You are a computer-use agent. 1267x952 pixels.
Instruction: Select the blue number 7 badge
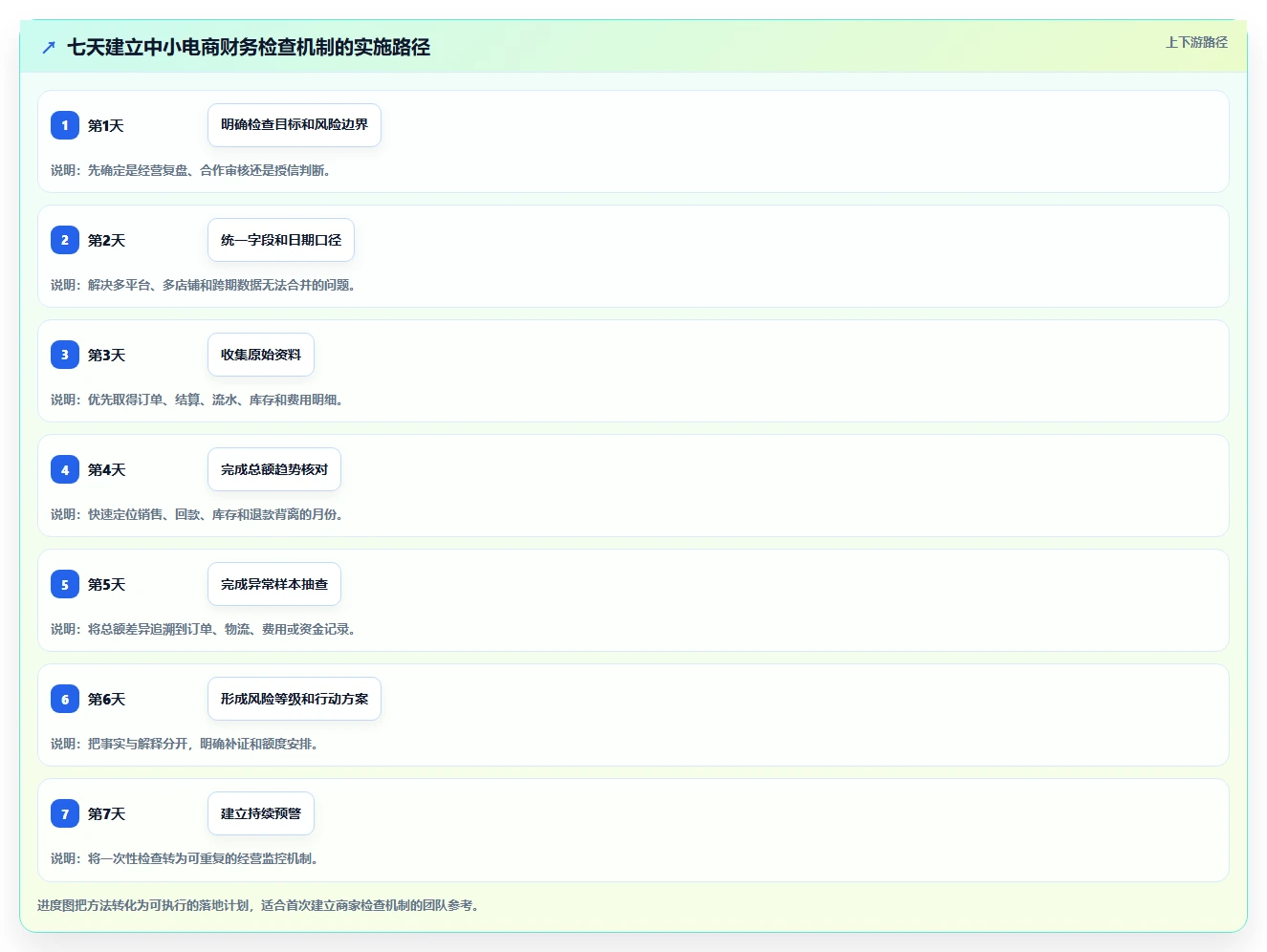[65, 813]
